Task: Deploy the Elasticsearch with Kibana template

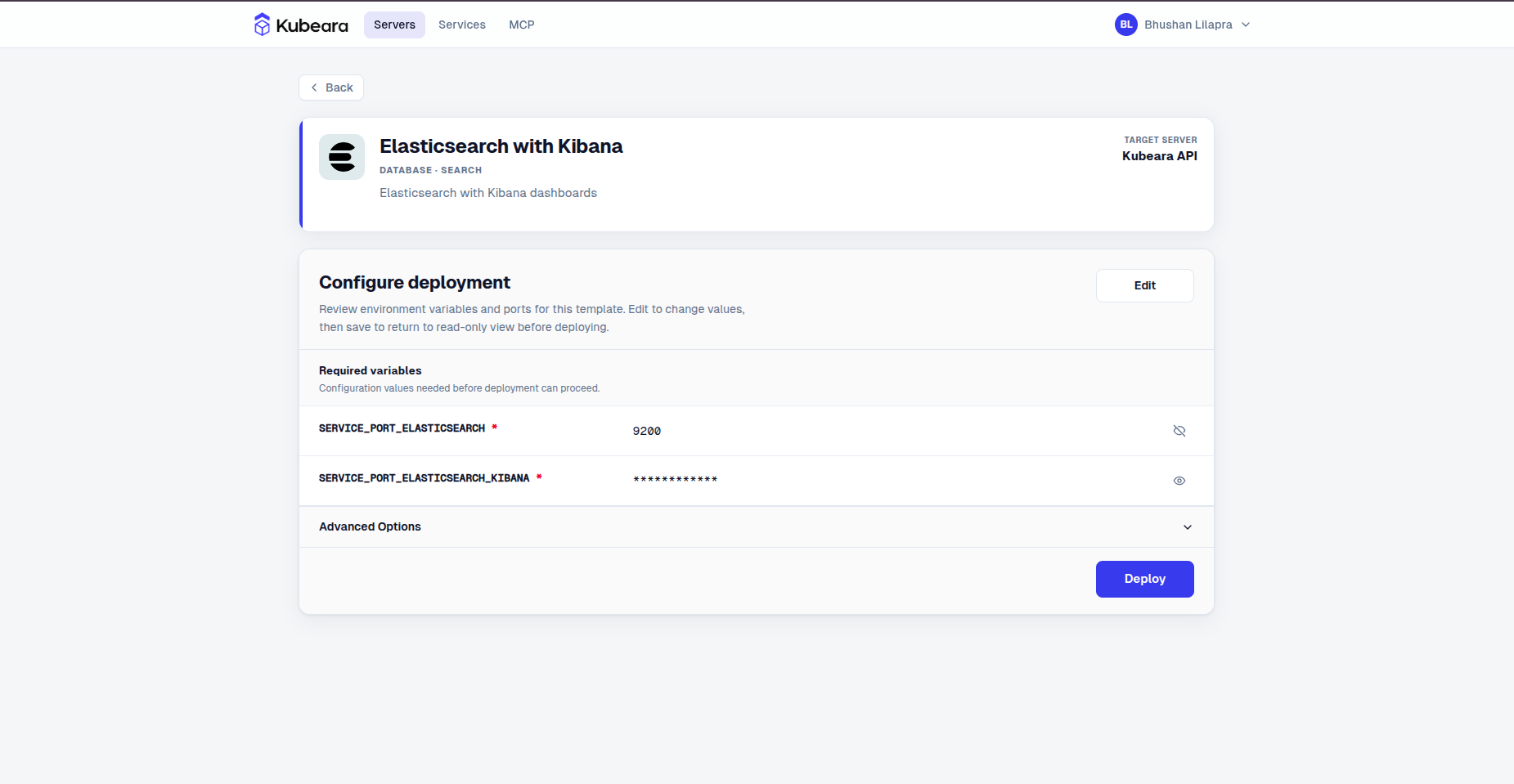Action: [1144, 579]
